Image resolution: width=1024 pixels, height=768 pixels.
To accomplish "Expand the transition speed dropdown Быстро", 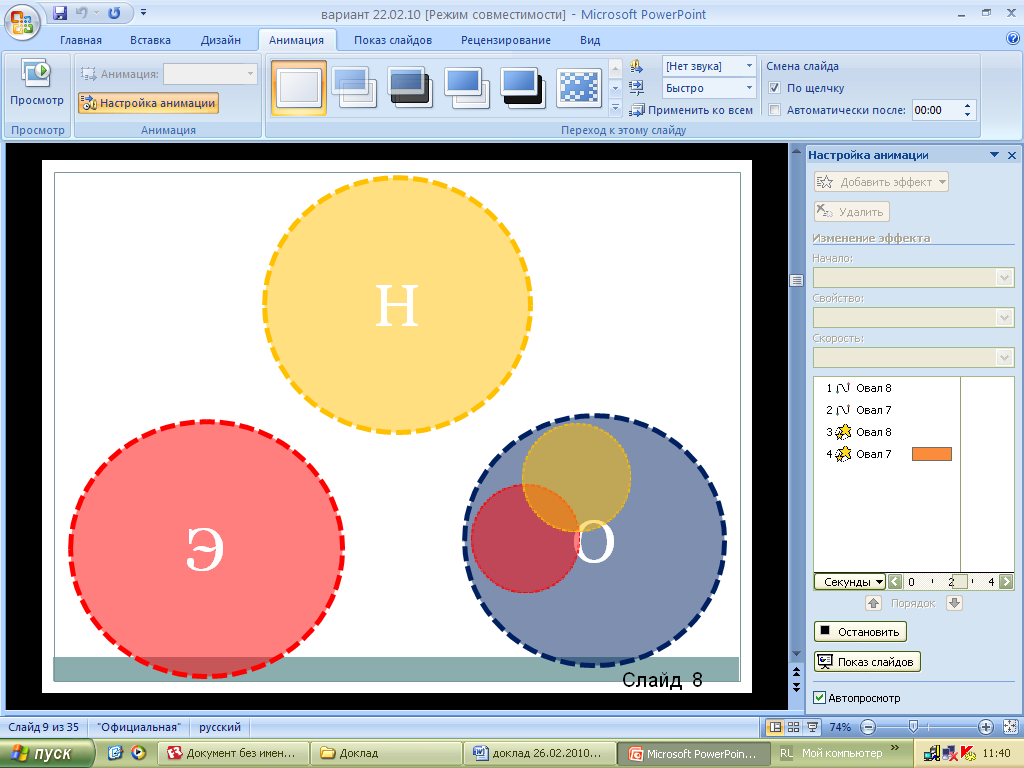I will coord(709,89).
